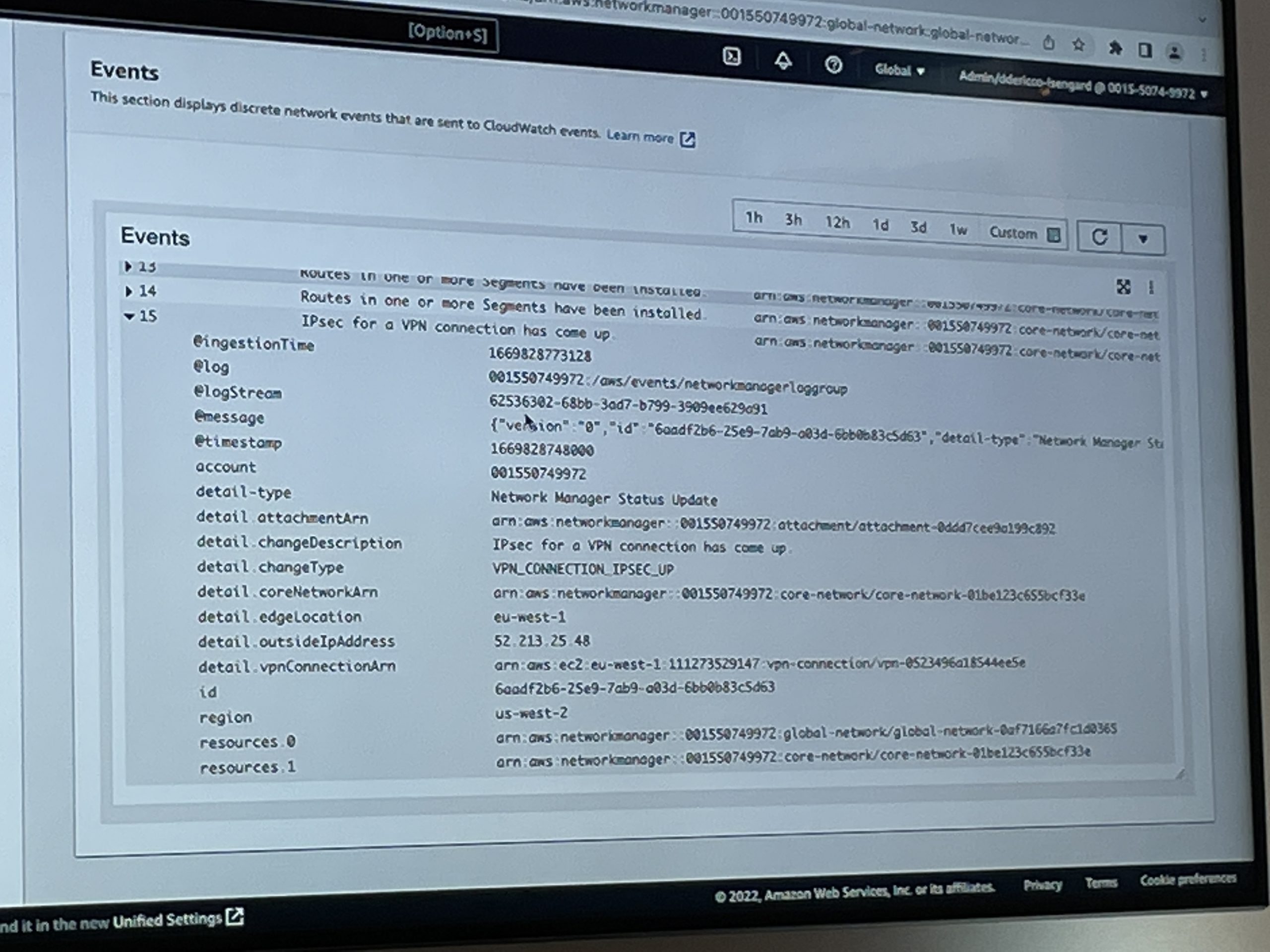Open the Unified Settings link

click(178, 919)
